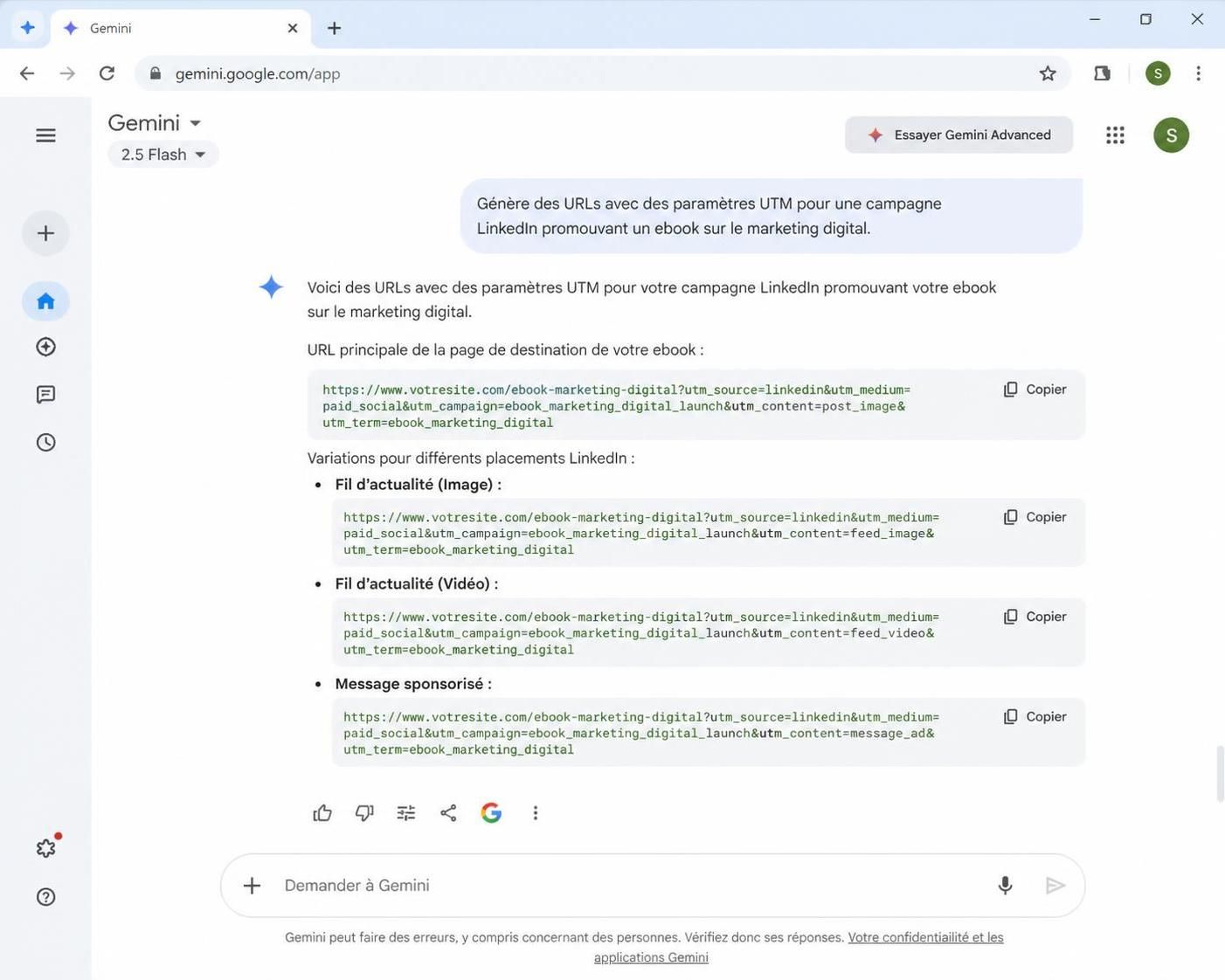Click the send message arrow
This screenshot has width=1225, height=980.
point(1055,886)
